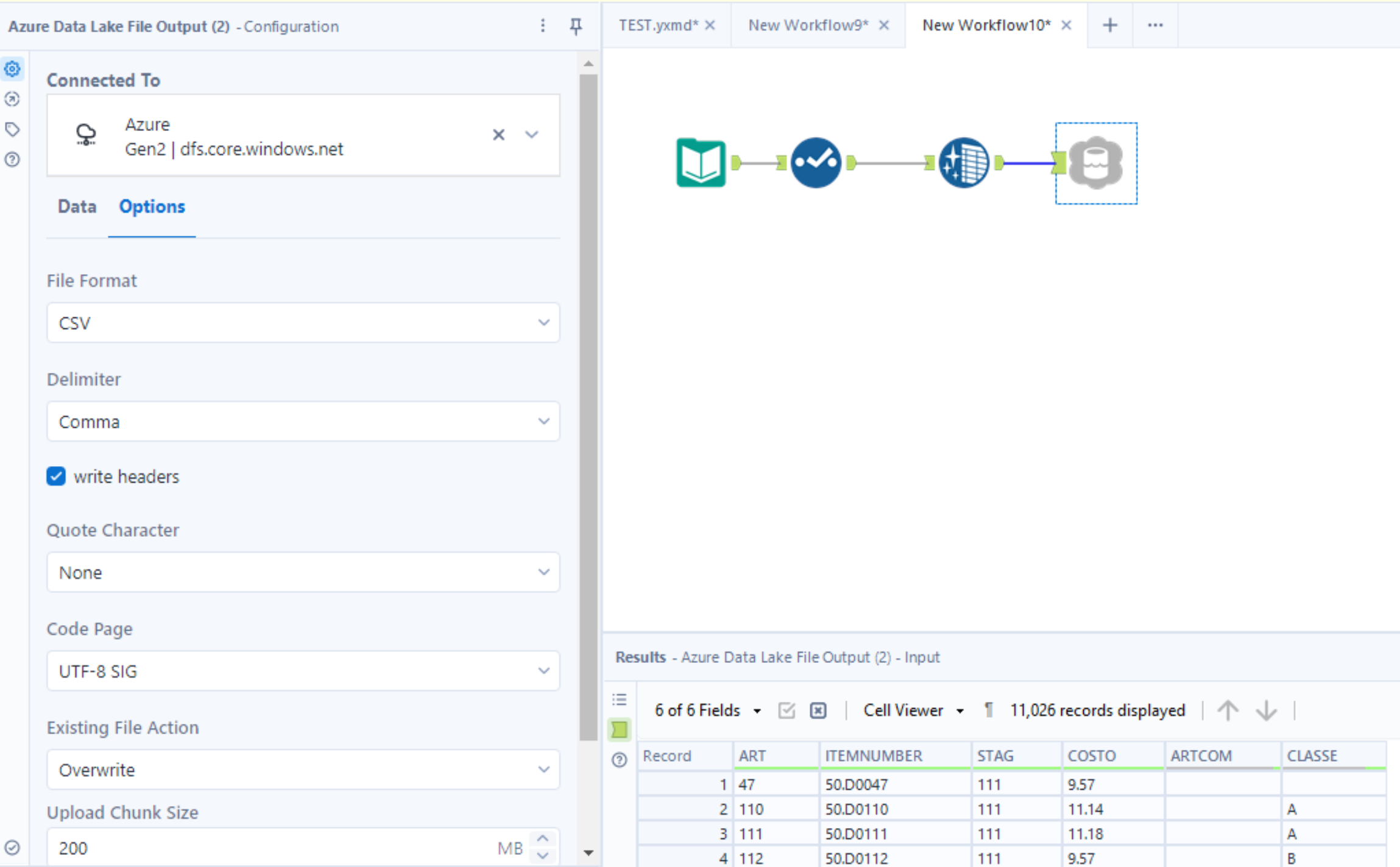This screenshot has width=1400, height=867.
Task: Click the select all fields checkbox icon
Action: [x=786, y=710]
